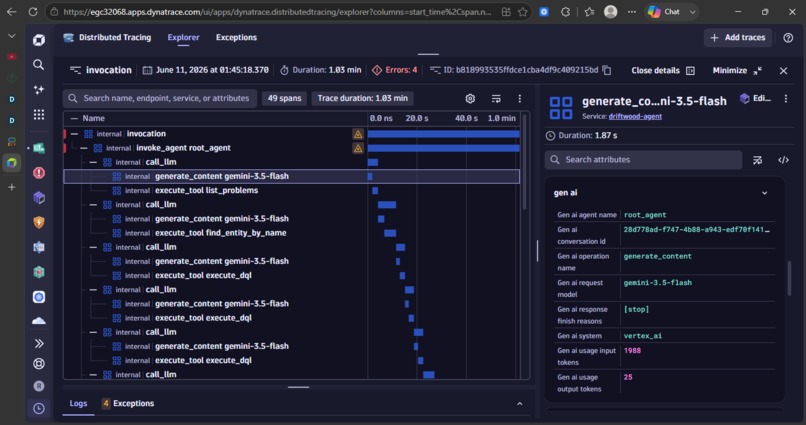Open the orange shield security sidebar icon

click(x=39, y=222)
